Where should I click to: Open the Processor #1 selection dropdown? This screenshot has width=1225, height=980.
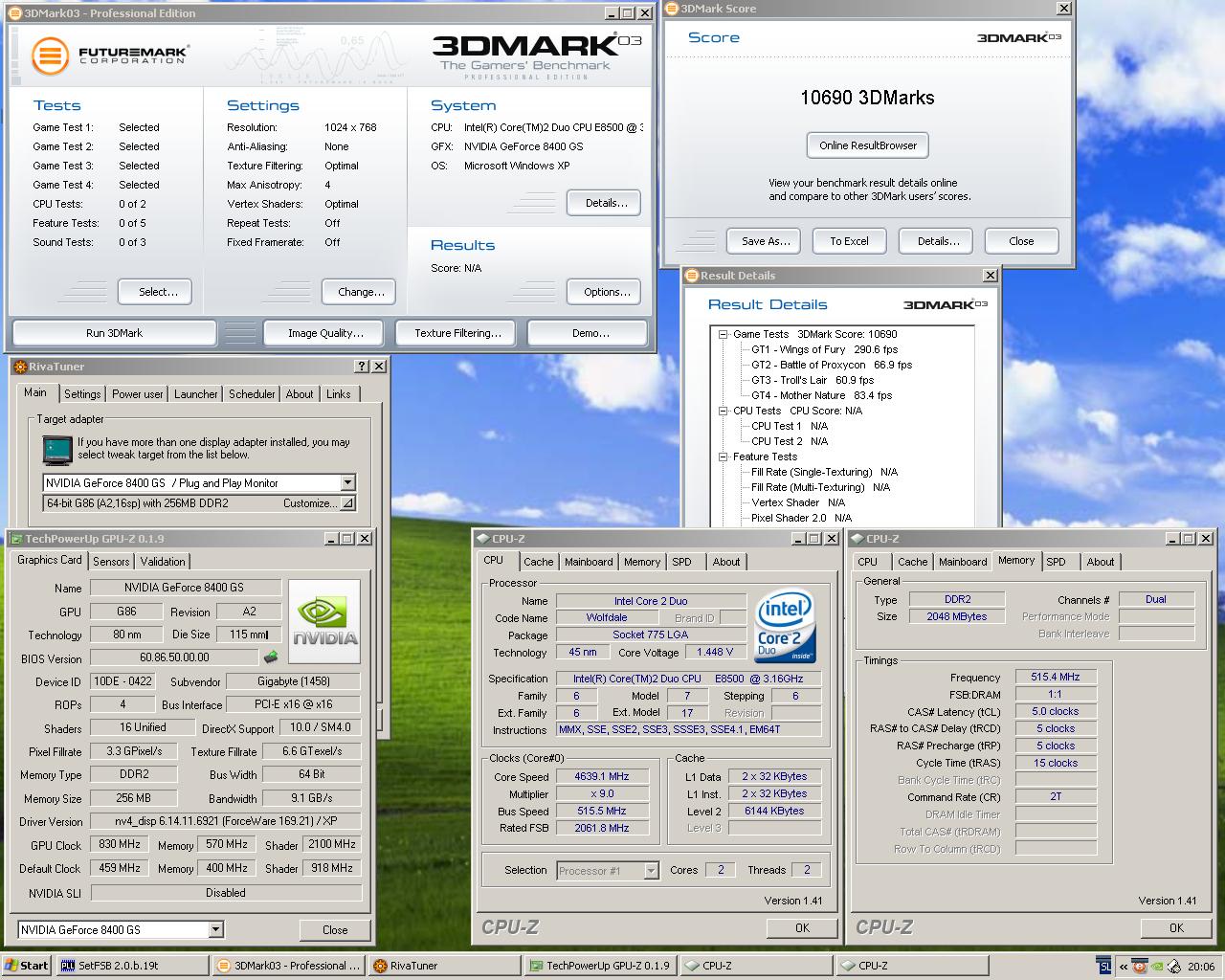(651, 871)
